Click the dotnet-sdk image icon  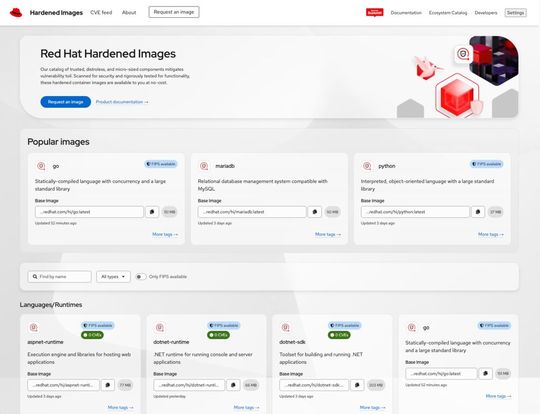[285, 328]
